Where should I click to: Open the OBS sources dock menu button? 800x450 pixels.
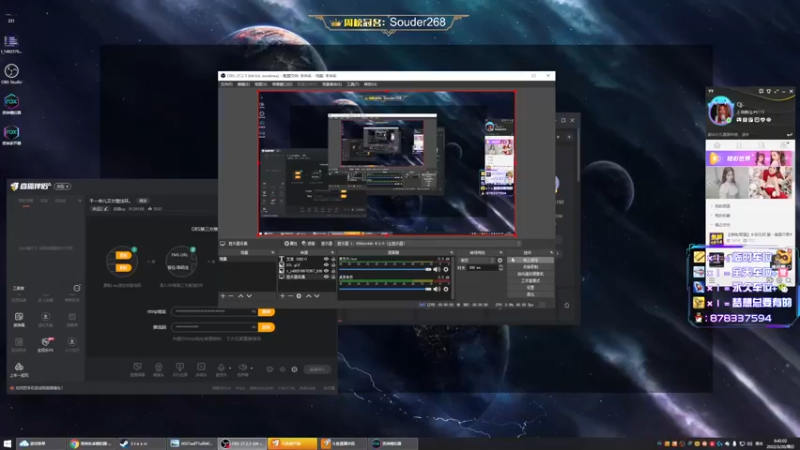tap(332, 253)
